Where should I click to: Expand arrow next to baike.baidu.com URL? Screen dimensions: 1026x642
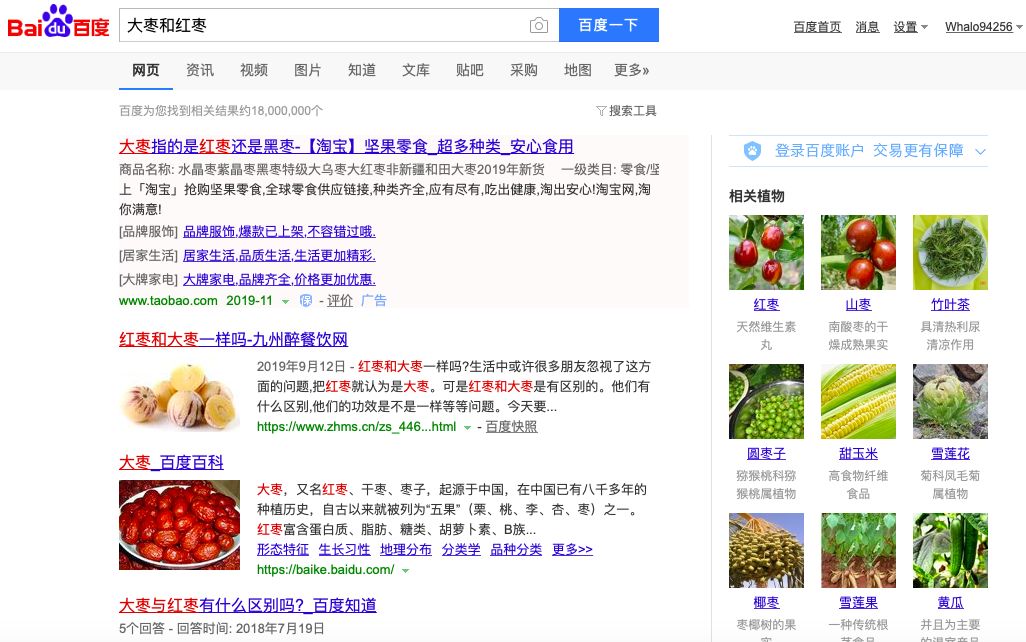click(x=406, y=571)
